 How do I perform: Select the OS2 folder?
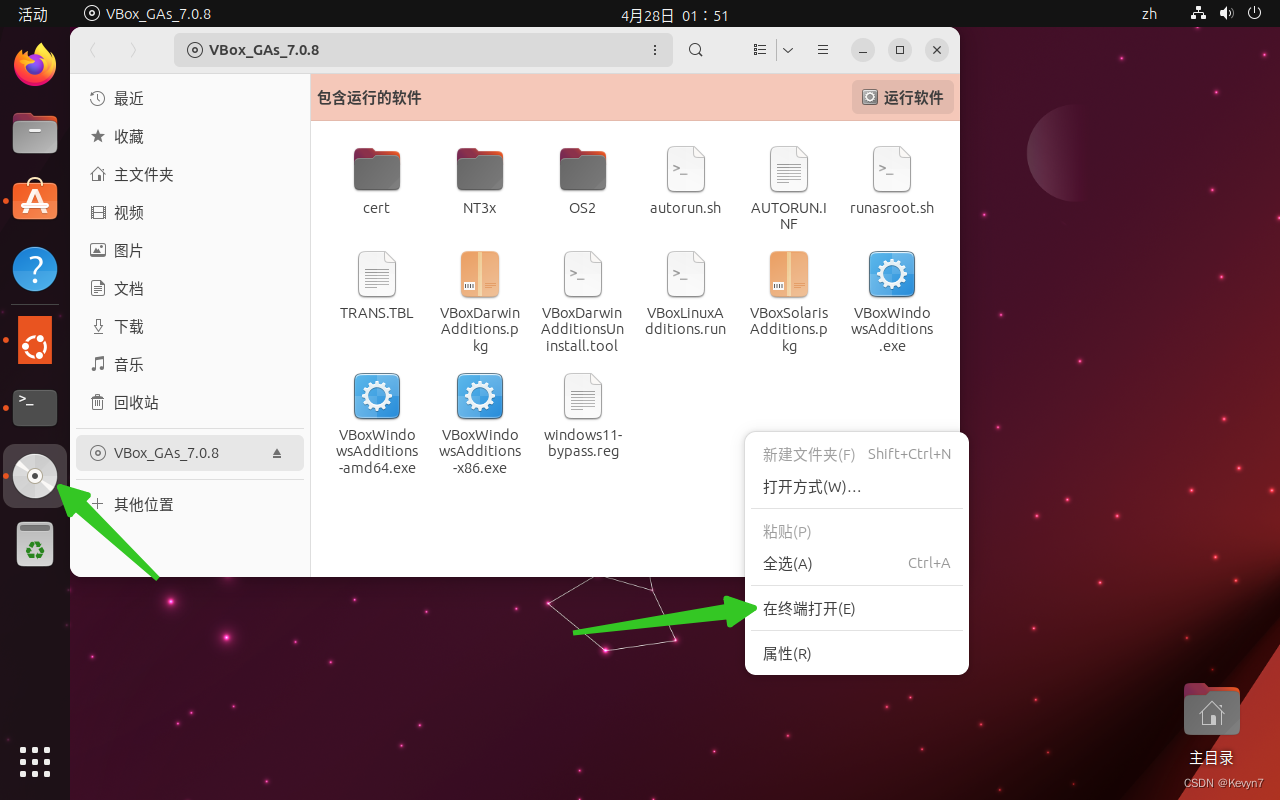click(x=583, y=181)
